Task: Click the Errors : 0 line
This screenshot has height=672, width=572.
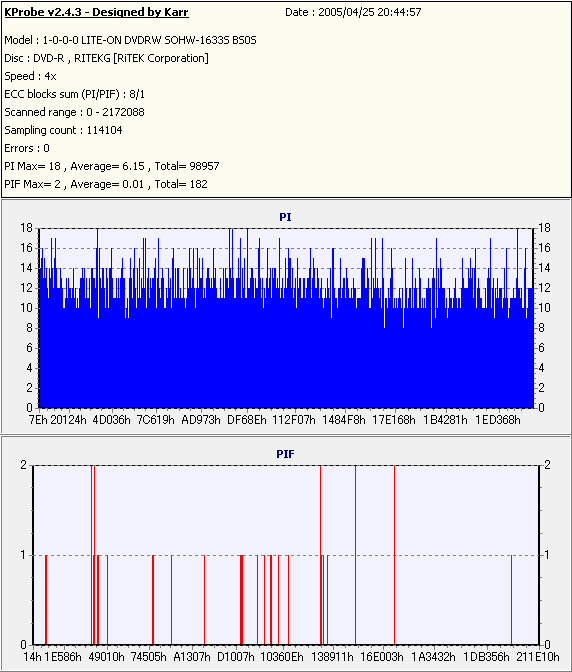Action: pos(27,148)
